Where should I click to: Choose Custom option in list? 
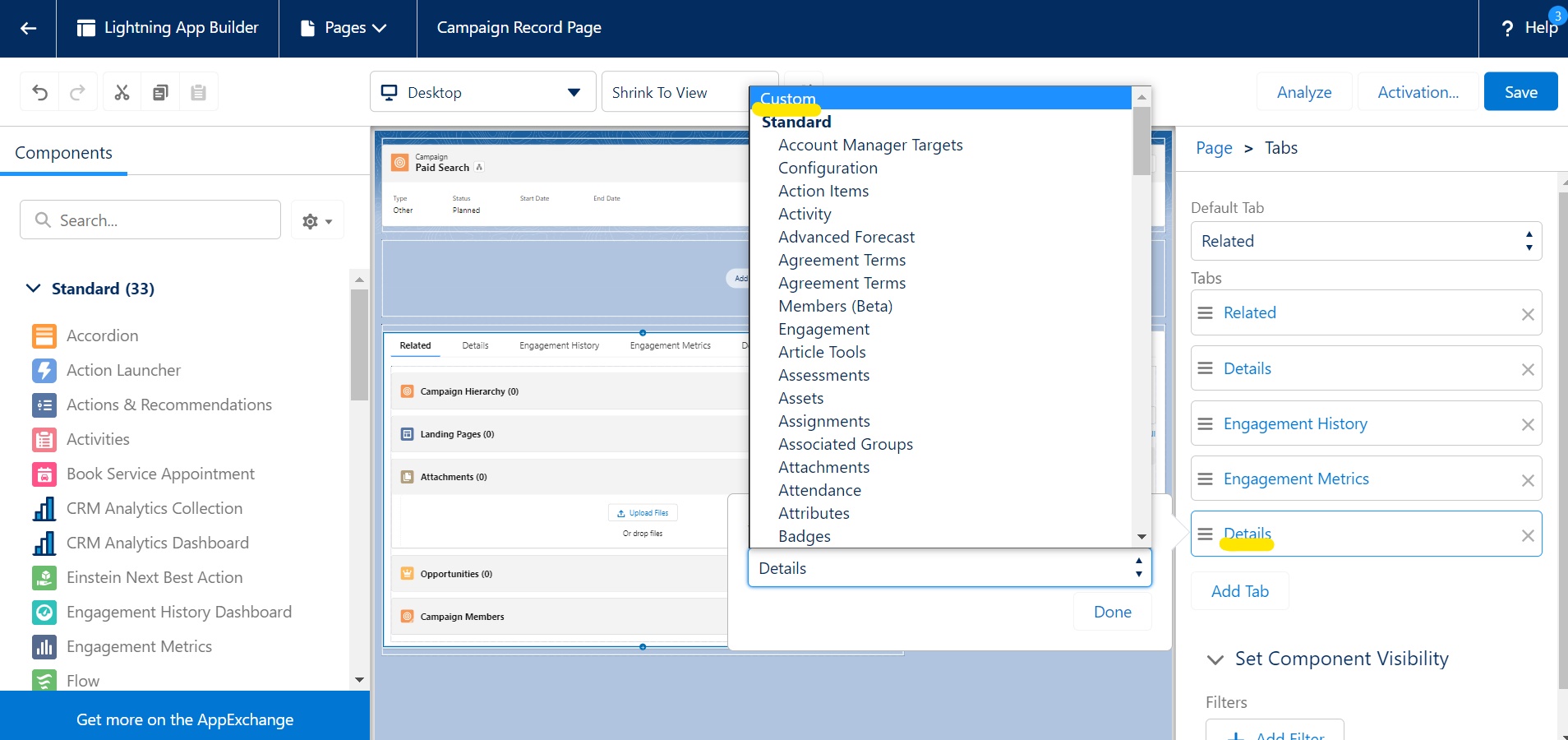point(942,99)
